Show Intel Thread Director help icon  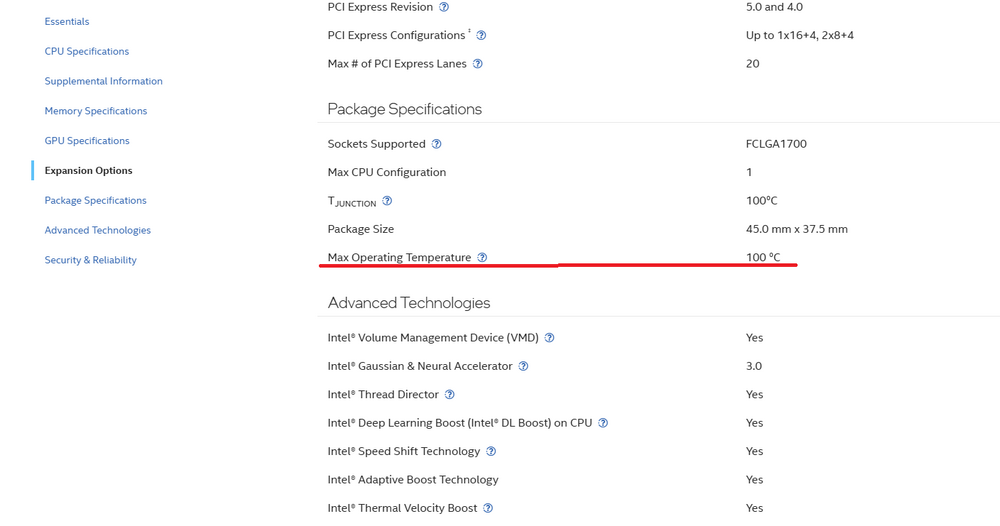(x=450, y=395)
